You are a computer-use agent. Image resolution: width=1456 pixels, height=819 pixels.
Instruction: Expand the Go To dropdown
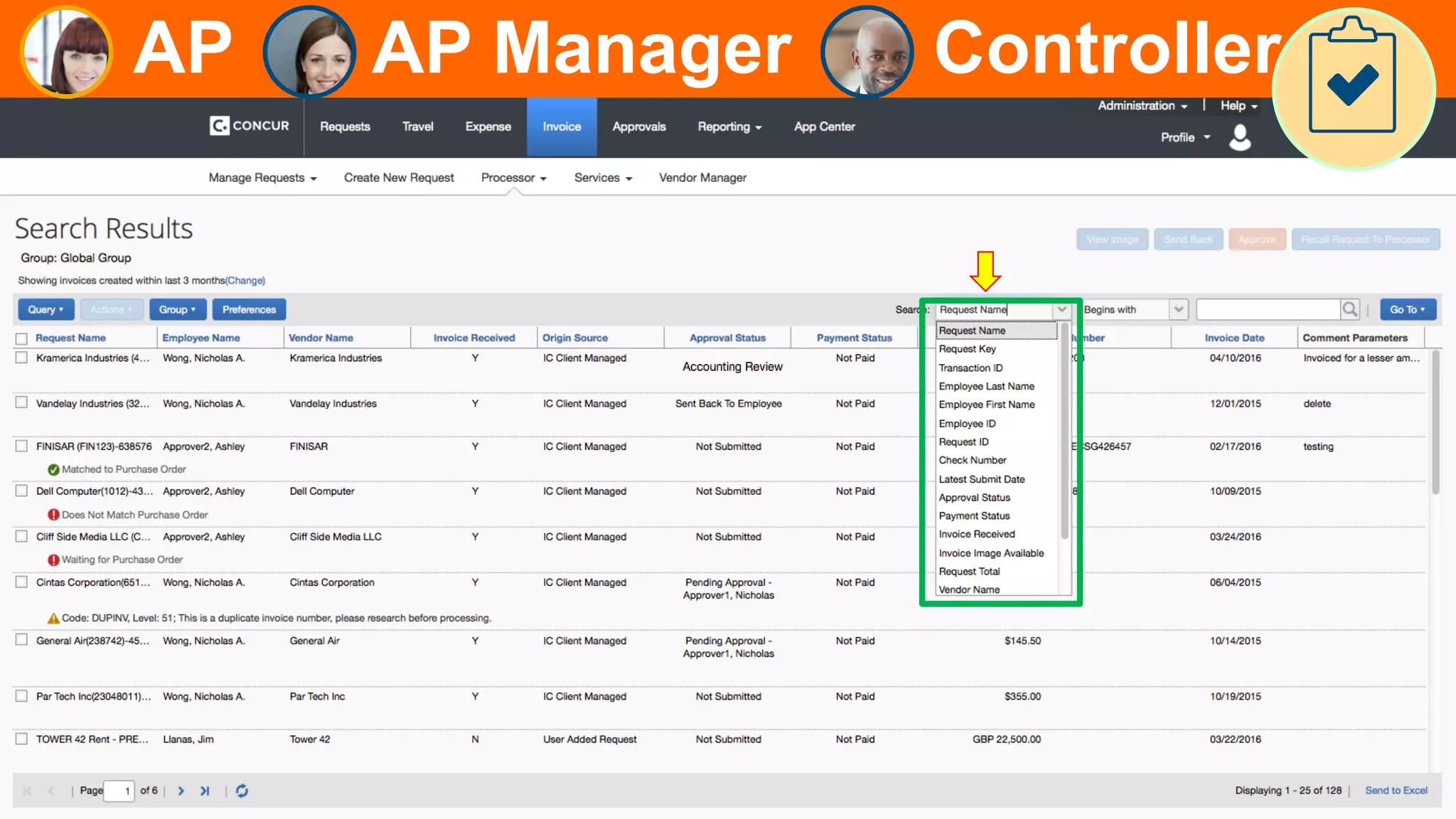click(x=1408, y=309)
